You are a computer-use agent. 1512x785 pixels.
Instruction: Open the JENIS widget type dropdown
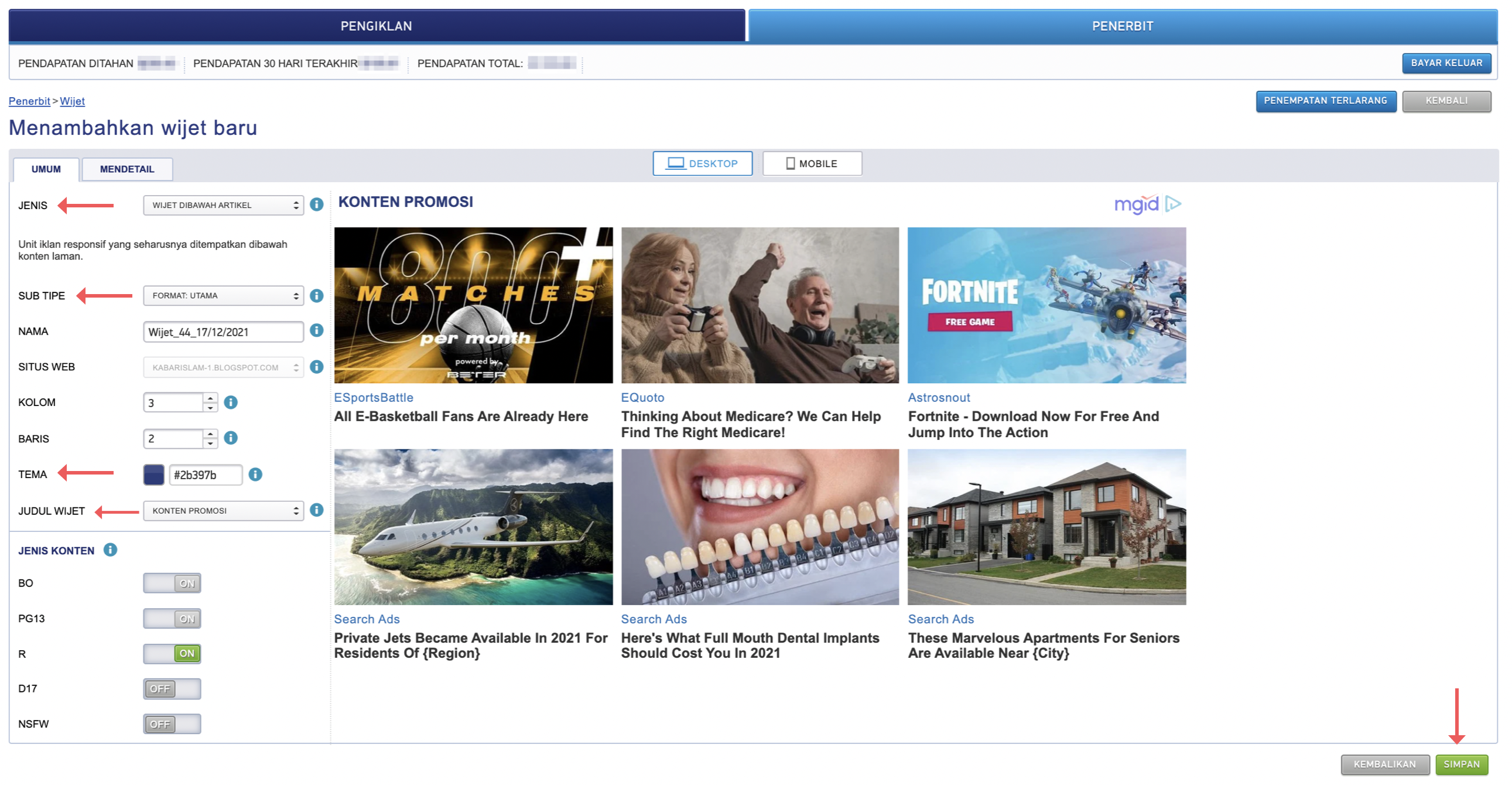[223, 205]
